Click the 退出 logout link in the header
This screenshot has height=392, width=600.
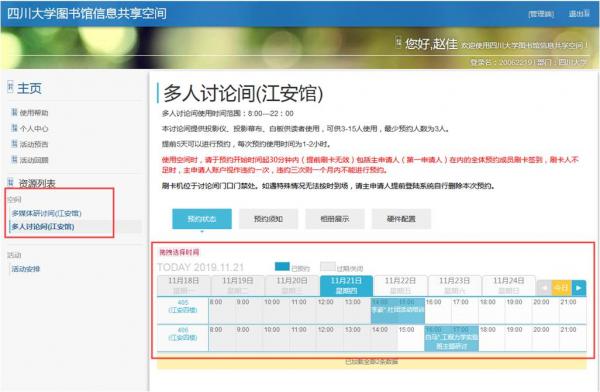pos(579,14)
